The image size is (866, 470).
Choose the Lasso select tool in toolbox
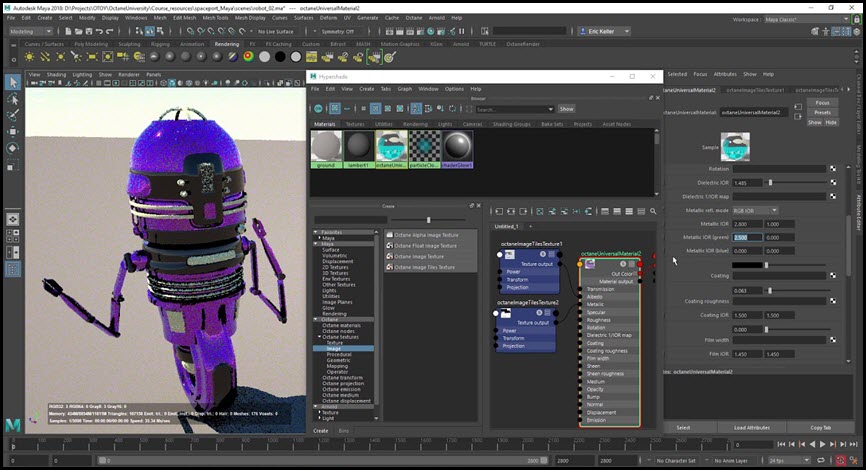click(x=13, y=99)
